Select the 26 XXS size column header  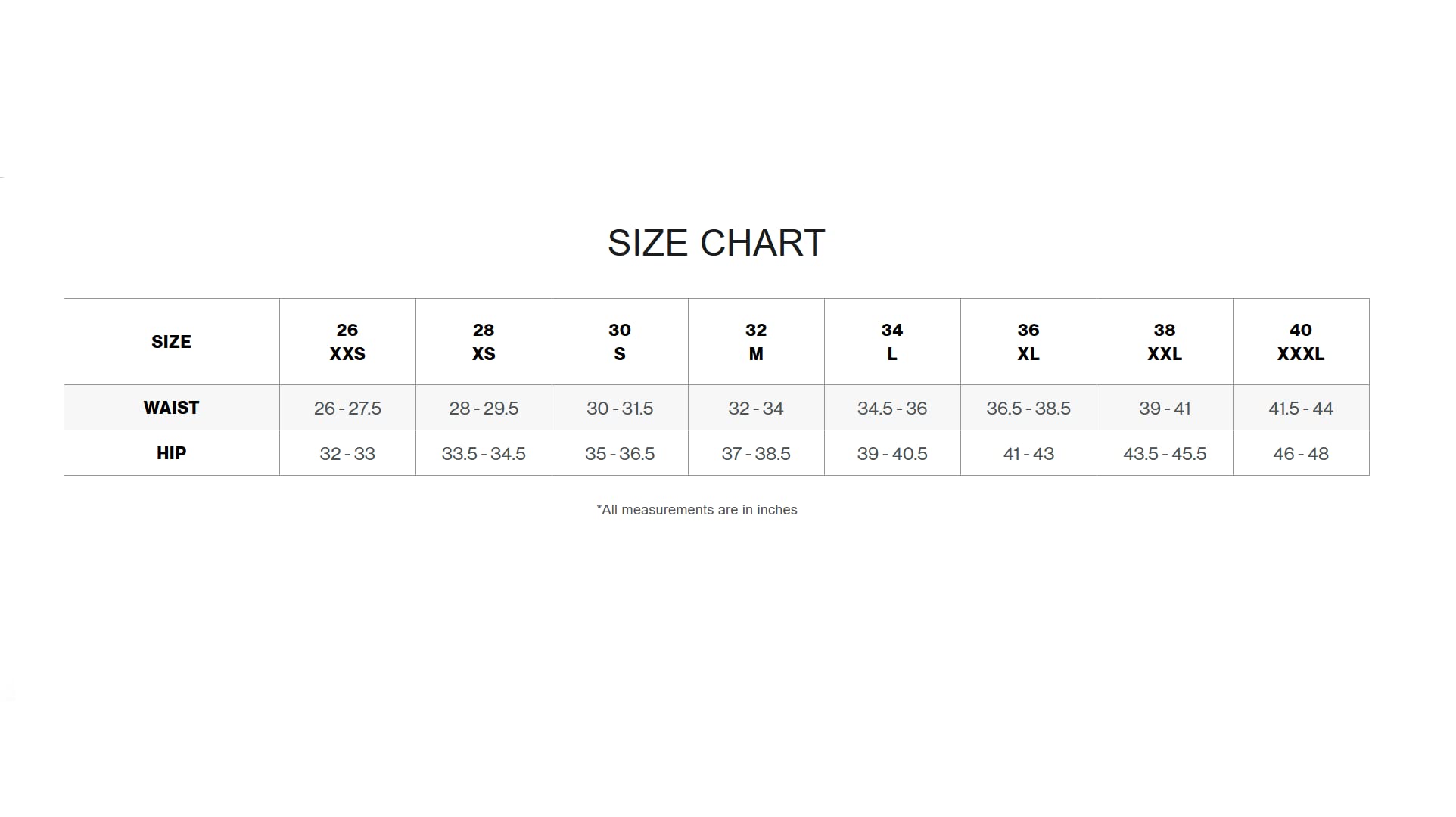click(348, 342)
